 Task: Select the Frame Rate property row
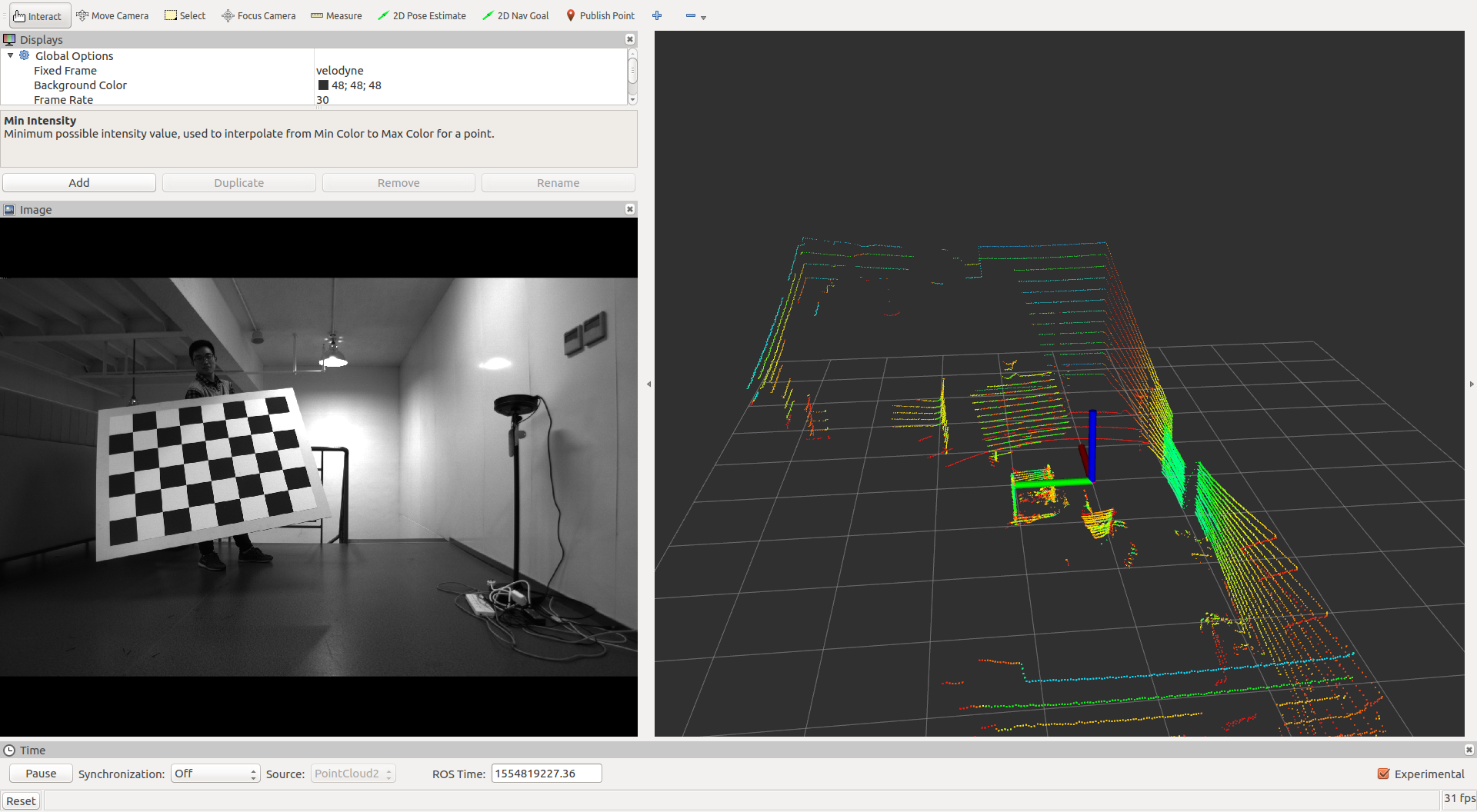314,99
